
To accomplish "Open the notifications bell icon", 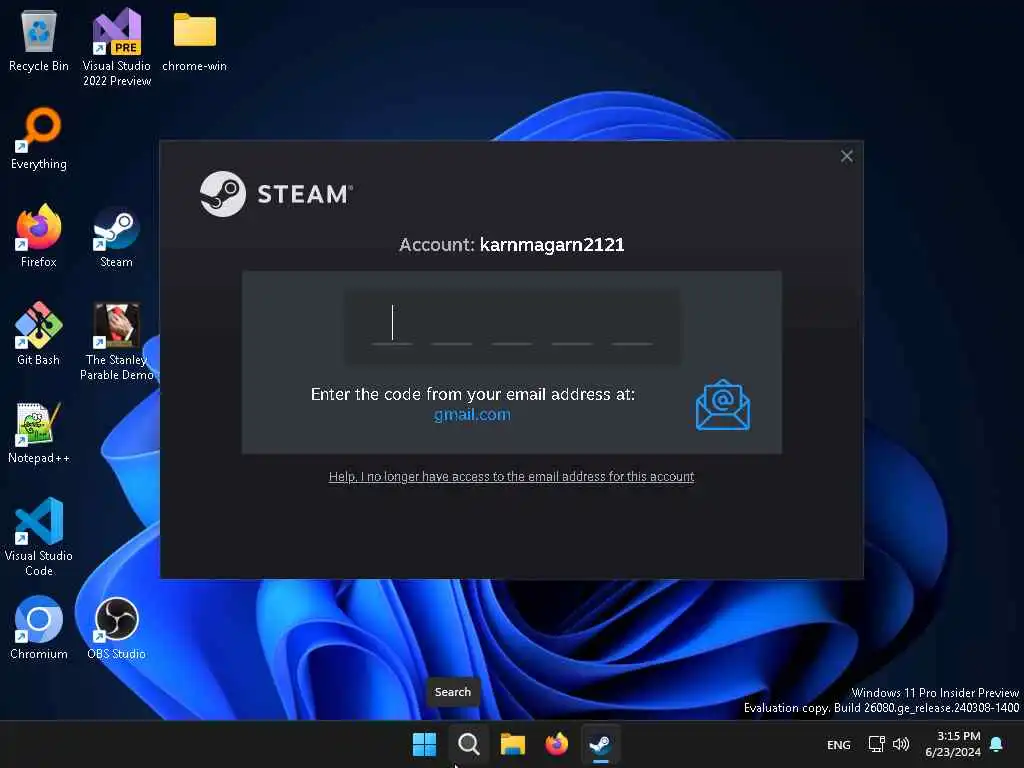I will (x=997, y=744).
